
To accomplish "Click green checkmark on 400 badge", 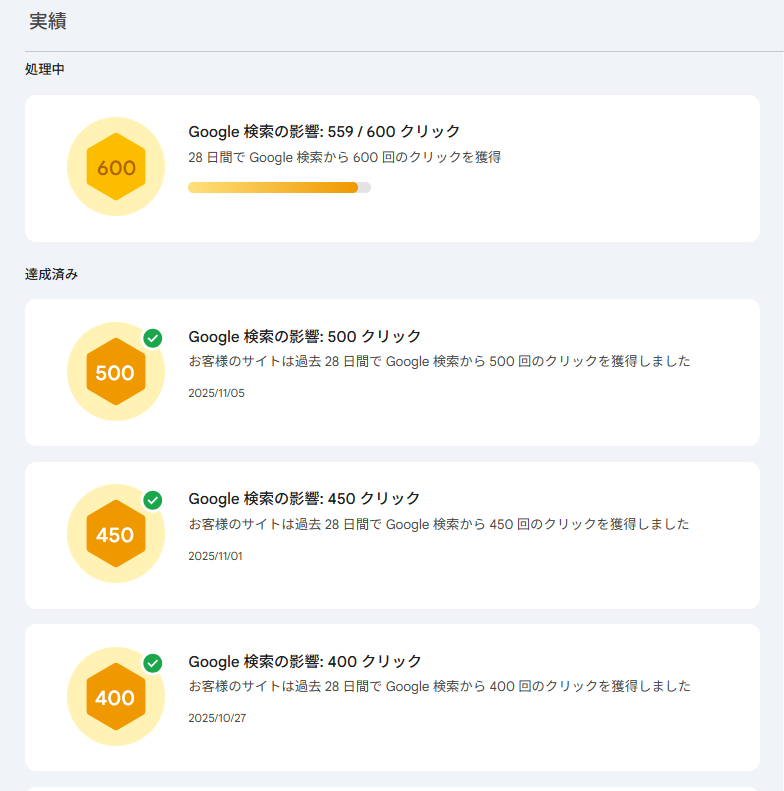I will [153, 663].
